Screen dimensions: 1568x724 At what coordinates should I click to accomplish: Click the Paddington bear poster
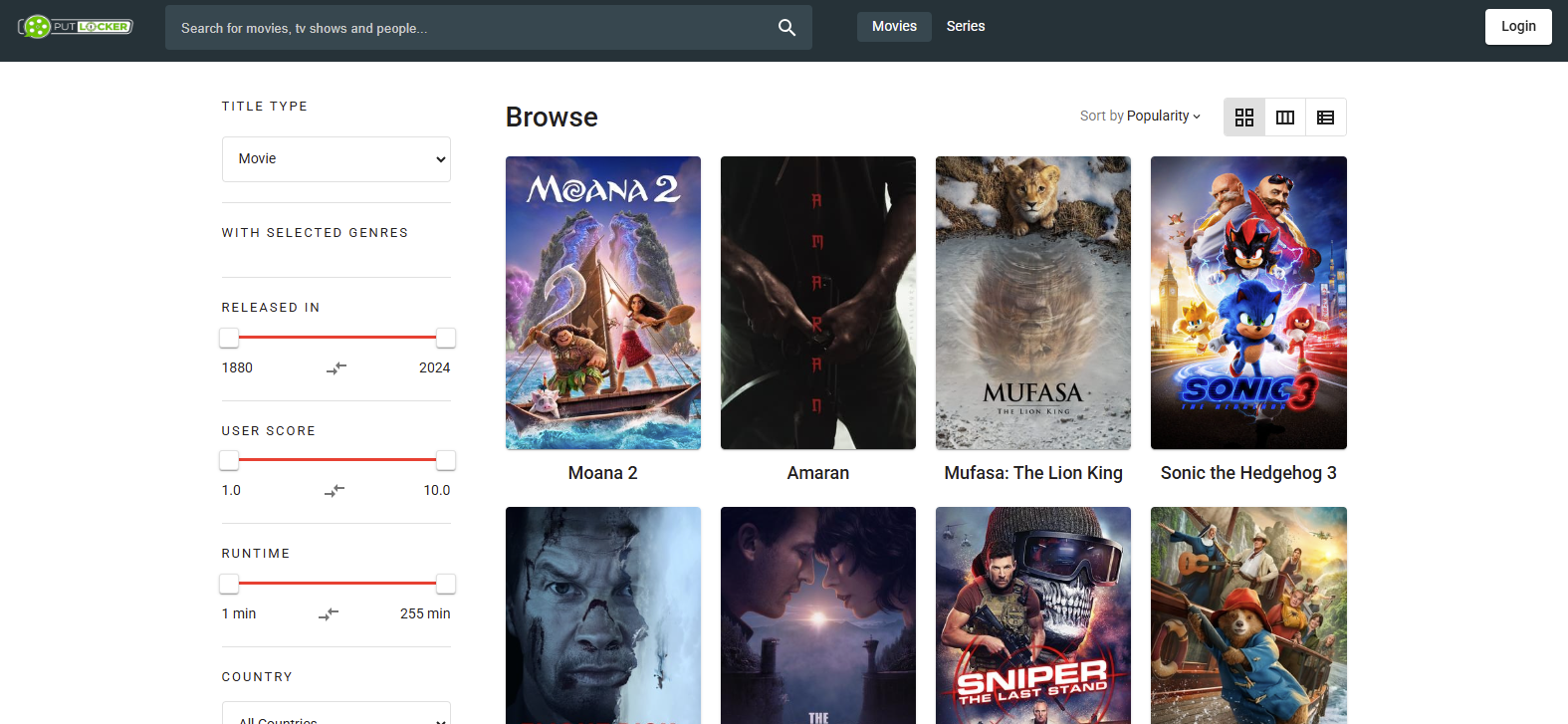(x=1248, y=615)
